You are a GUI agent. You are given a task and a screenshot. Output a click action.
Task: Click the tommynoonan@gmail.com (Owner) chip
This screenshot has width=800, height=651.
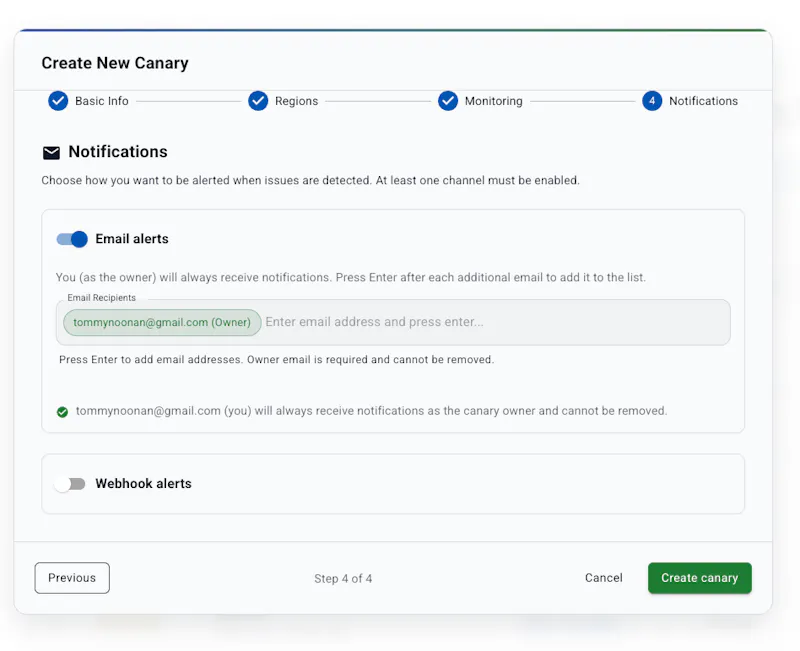[x=162, y=322]
